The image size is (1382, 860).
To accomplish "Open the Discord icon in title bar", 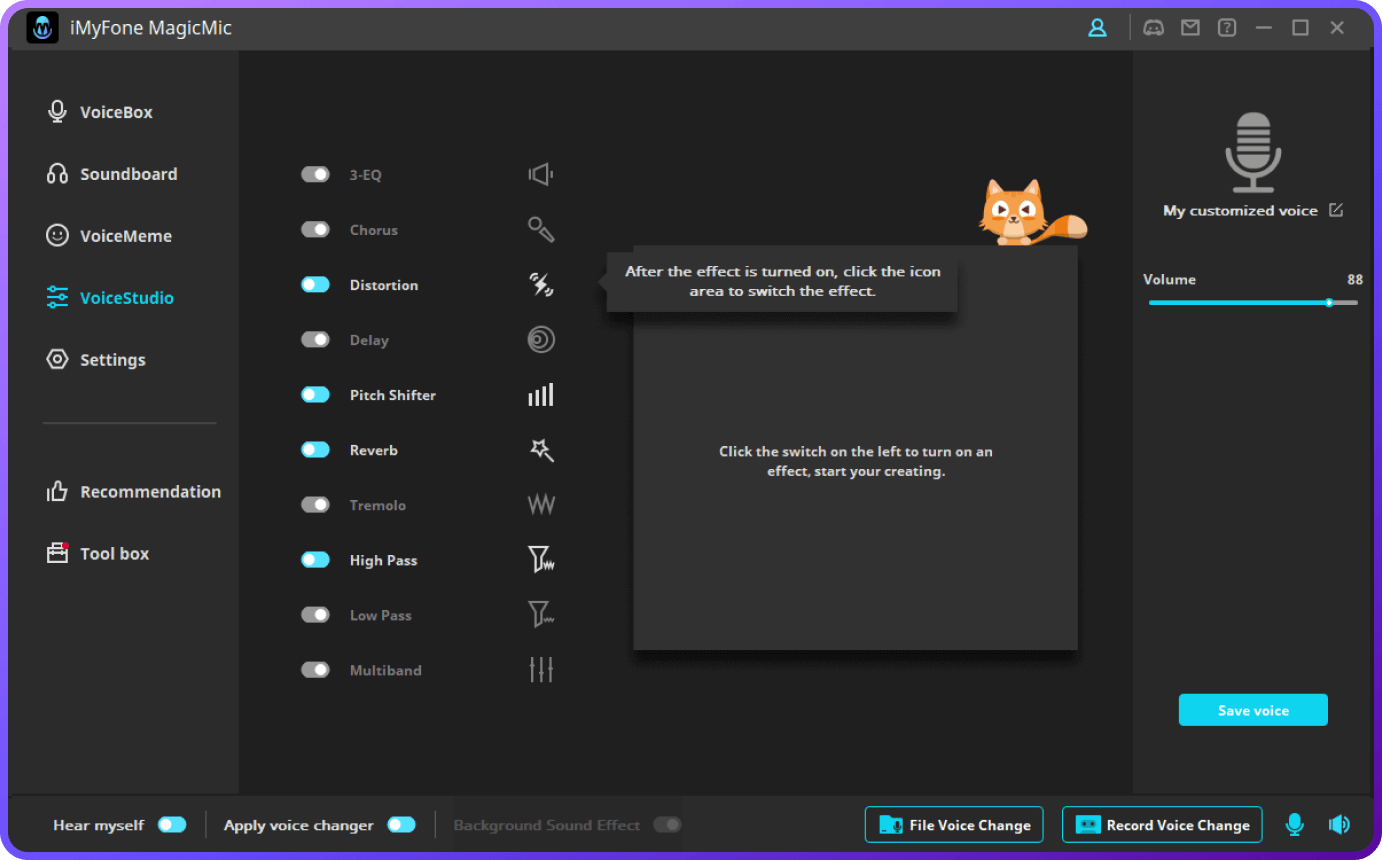I will pyautogui.click(x=1154, y=28).
